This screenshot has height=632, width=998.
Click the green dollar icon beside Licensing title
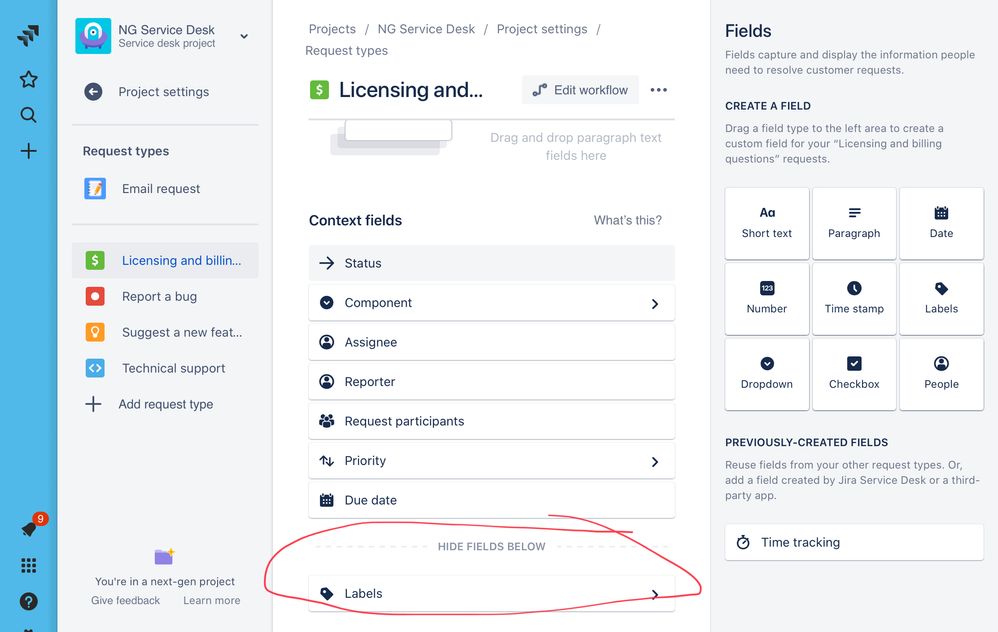pos(319,90)
